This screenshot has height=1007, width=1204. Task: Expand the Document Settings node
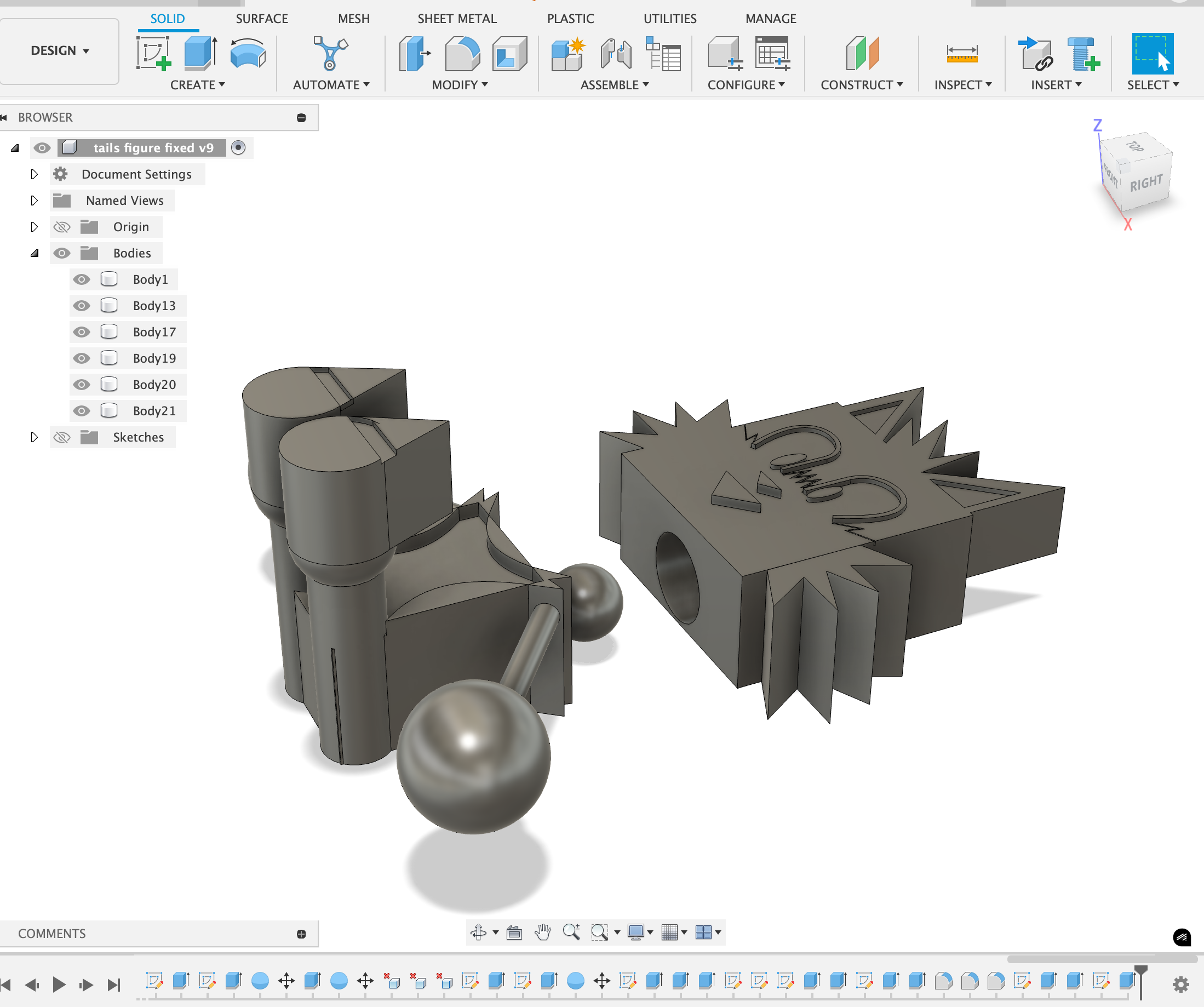pyautogui.click(x=34, y=174)
